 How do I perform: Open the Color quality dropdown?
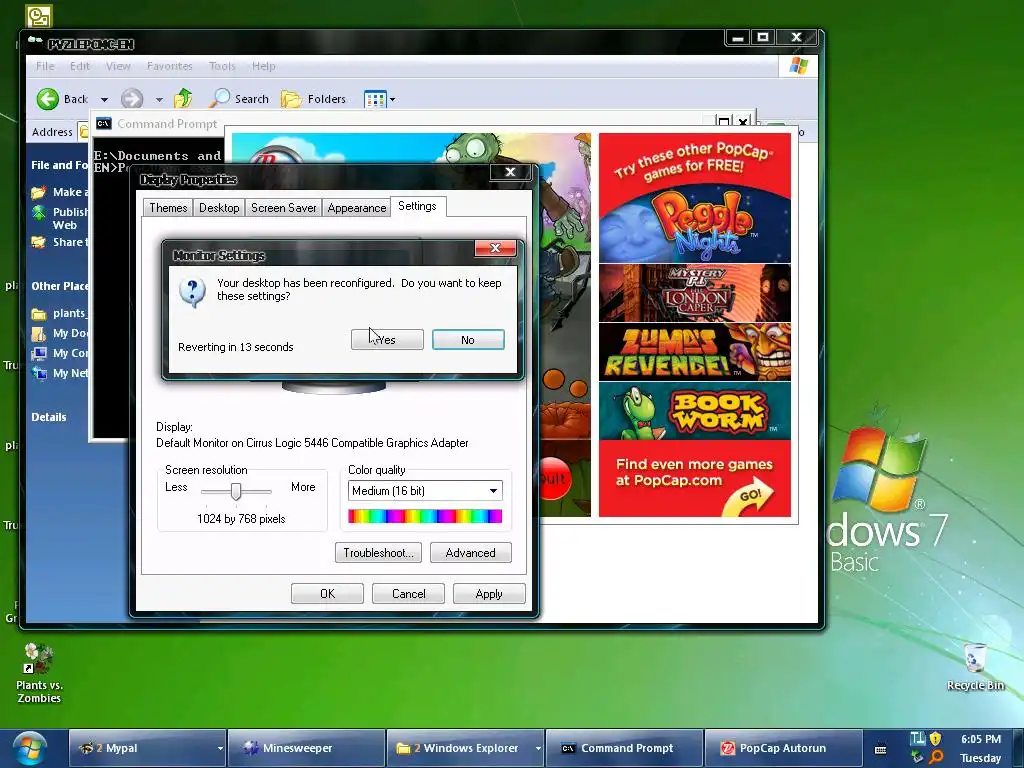[425, 490]
